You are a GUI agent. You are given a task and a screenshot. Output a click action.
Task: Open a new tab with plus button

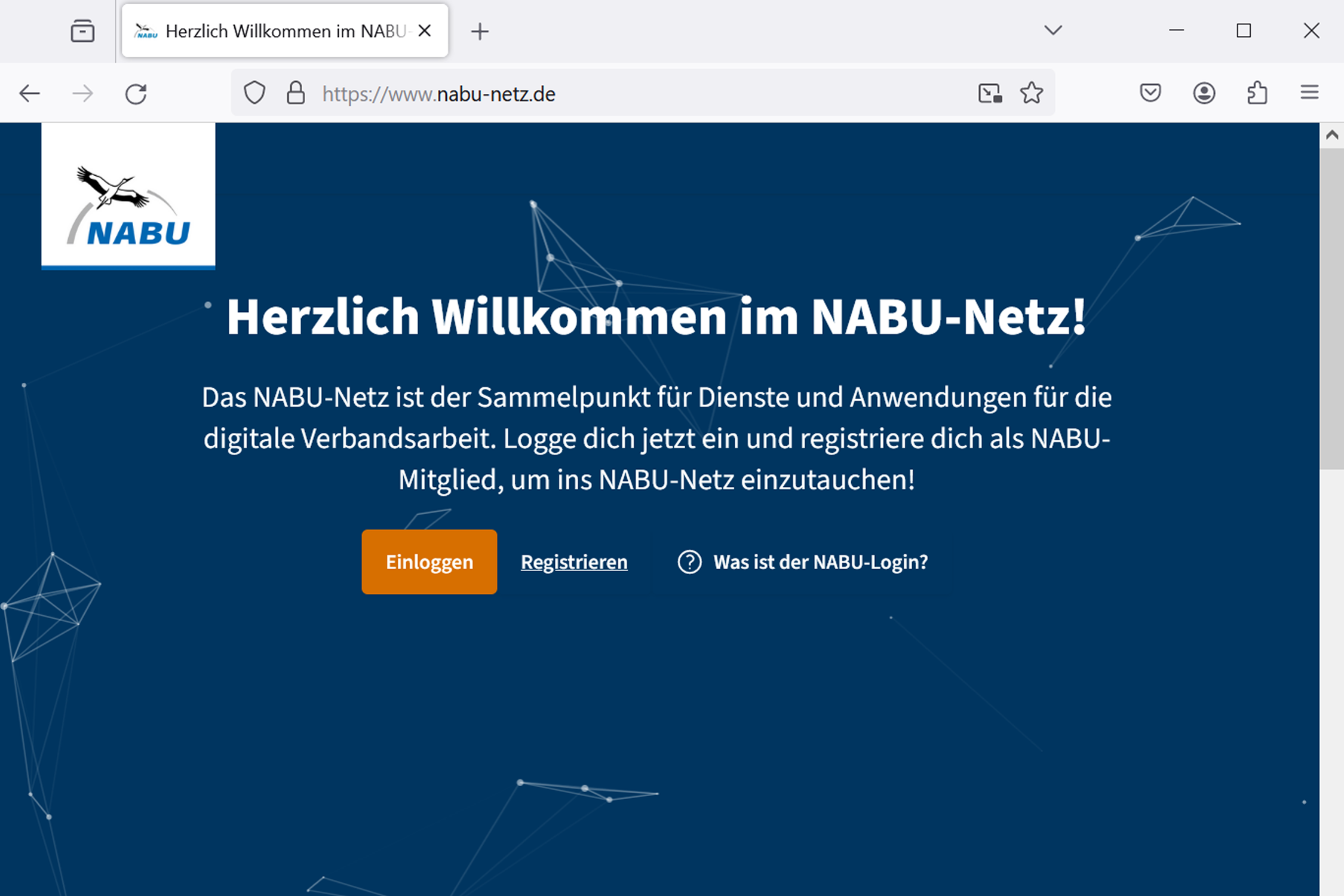tap(480, 31)
